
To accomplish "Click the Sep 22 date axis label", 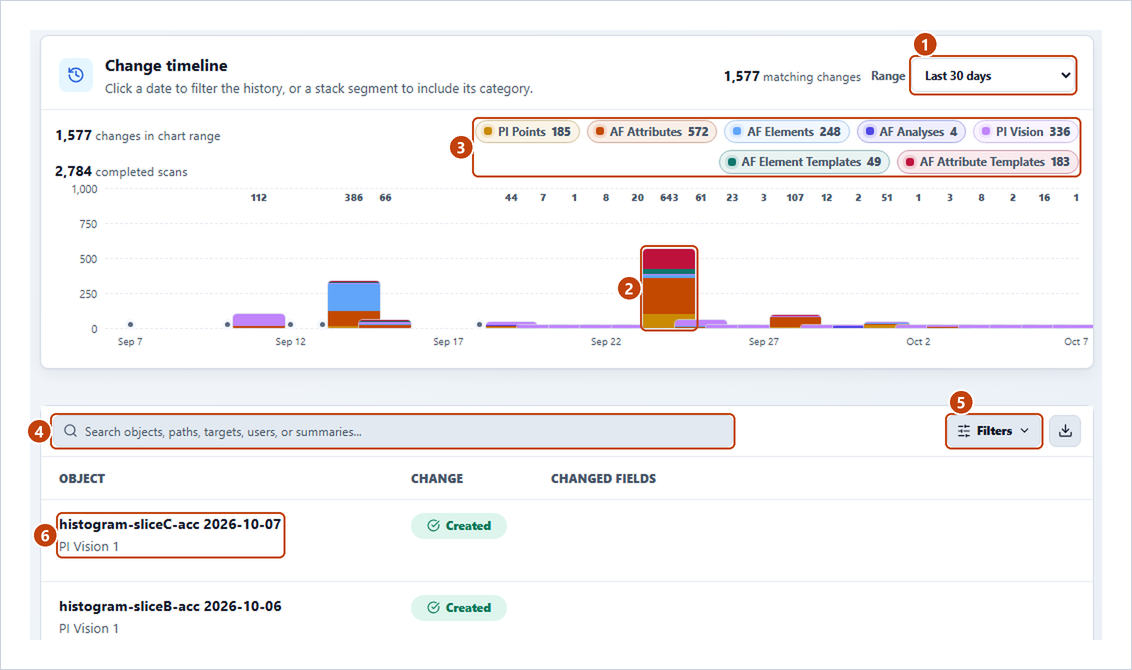I will pyautogui.click(x=606, y=341).
